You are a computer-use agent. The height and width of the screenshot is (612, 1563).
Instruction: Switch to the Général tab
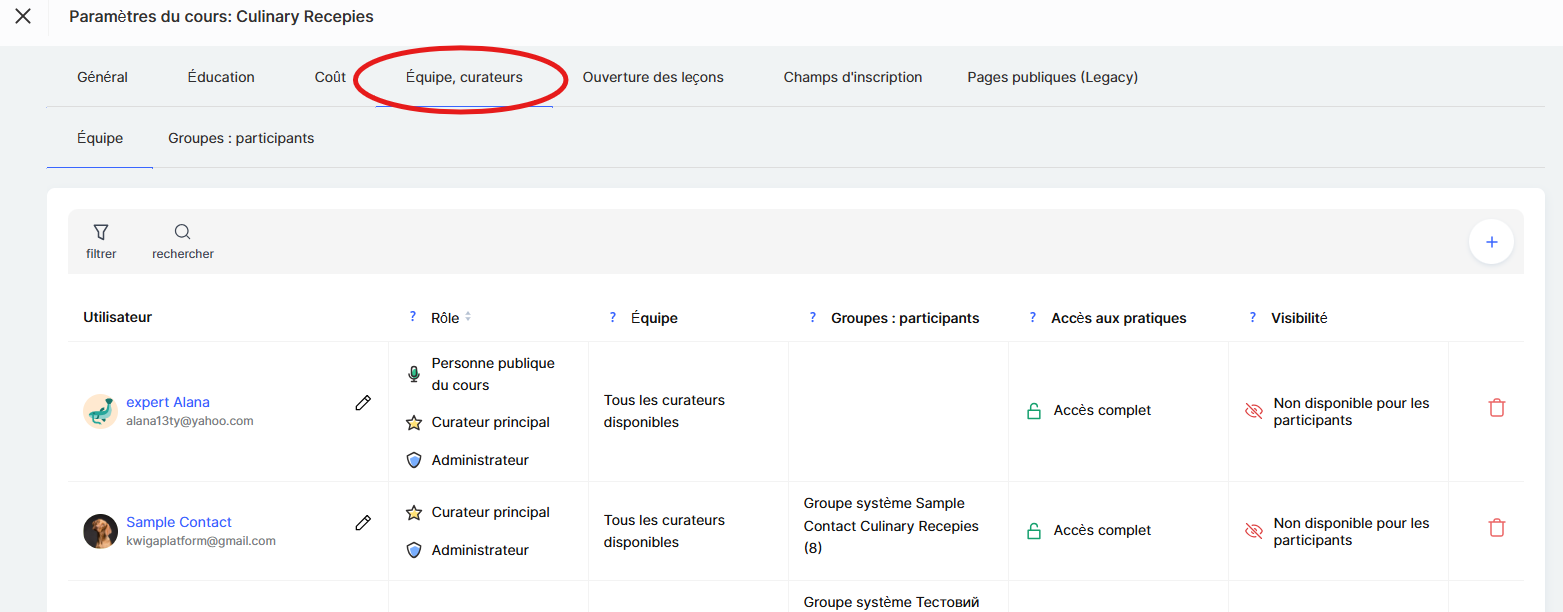tap(102, 77)
